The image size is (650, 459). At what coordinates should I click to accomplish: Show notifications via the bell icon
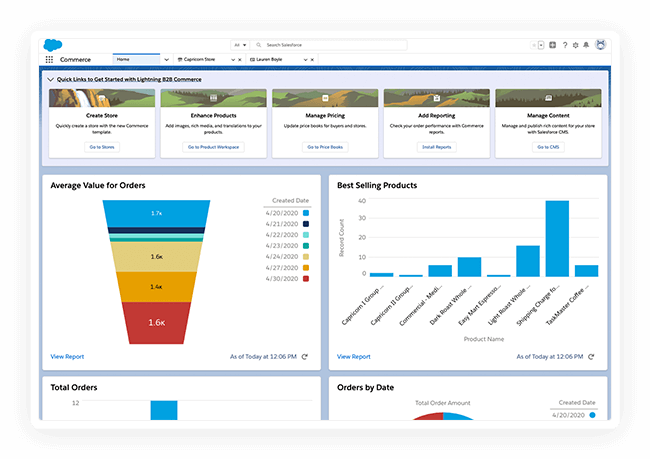pyautogui.click(x=587, y=45)
